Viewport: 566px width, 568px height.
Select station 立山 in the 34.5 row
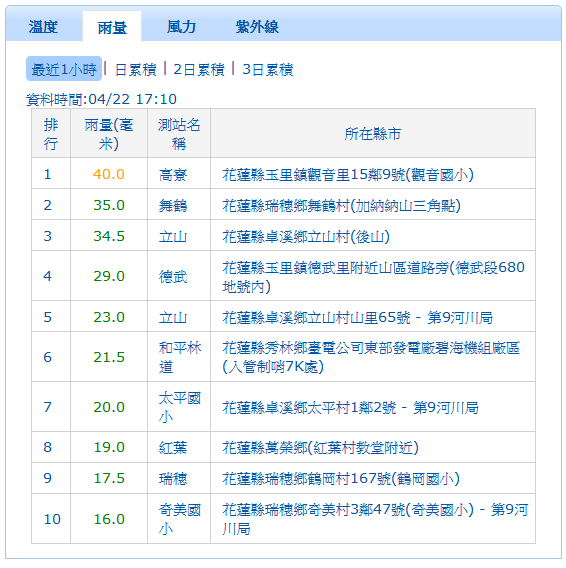pos(173,237)
